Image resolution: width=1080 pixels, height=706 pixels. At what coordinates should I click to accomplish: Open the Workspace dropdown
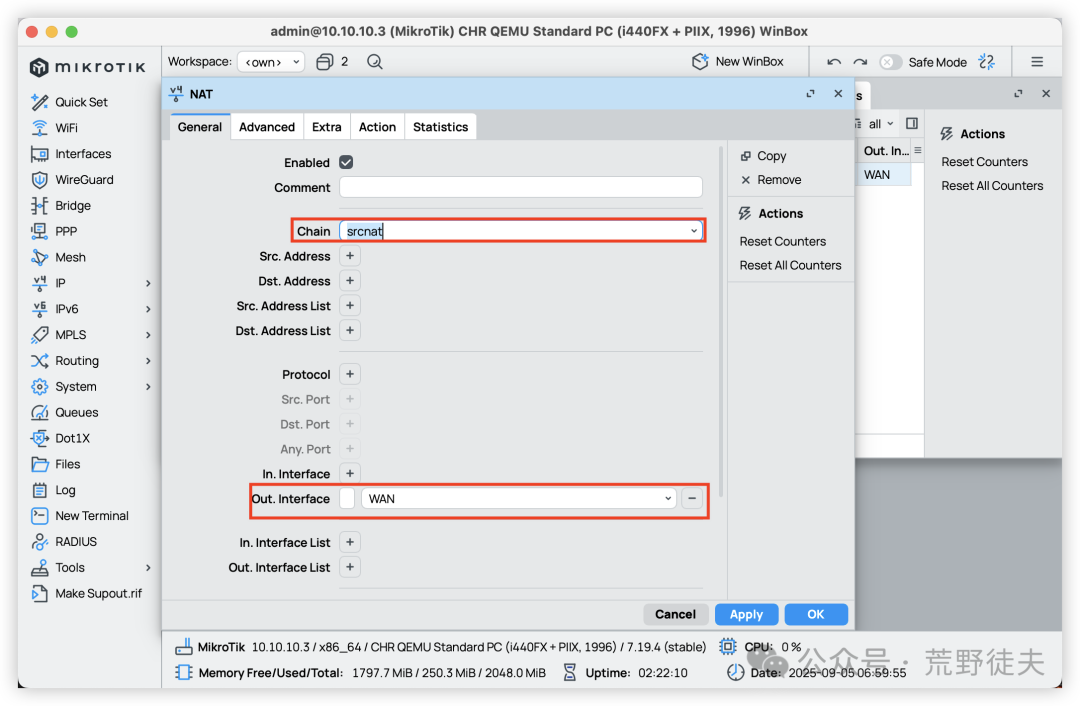tap(271, 62)
